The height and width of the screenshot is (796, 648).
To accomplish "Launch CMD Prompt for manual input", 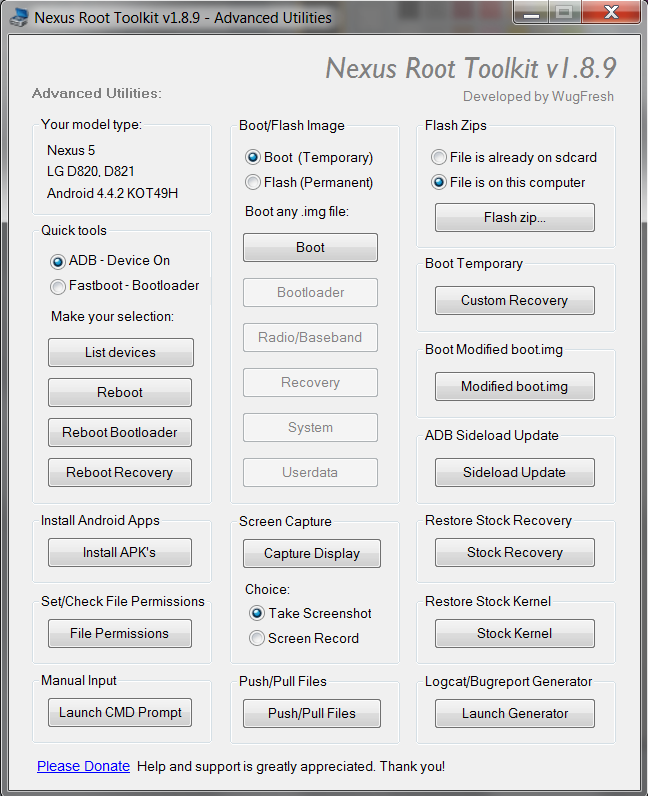I will (120, 714).
